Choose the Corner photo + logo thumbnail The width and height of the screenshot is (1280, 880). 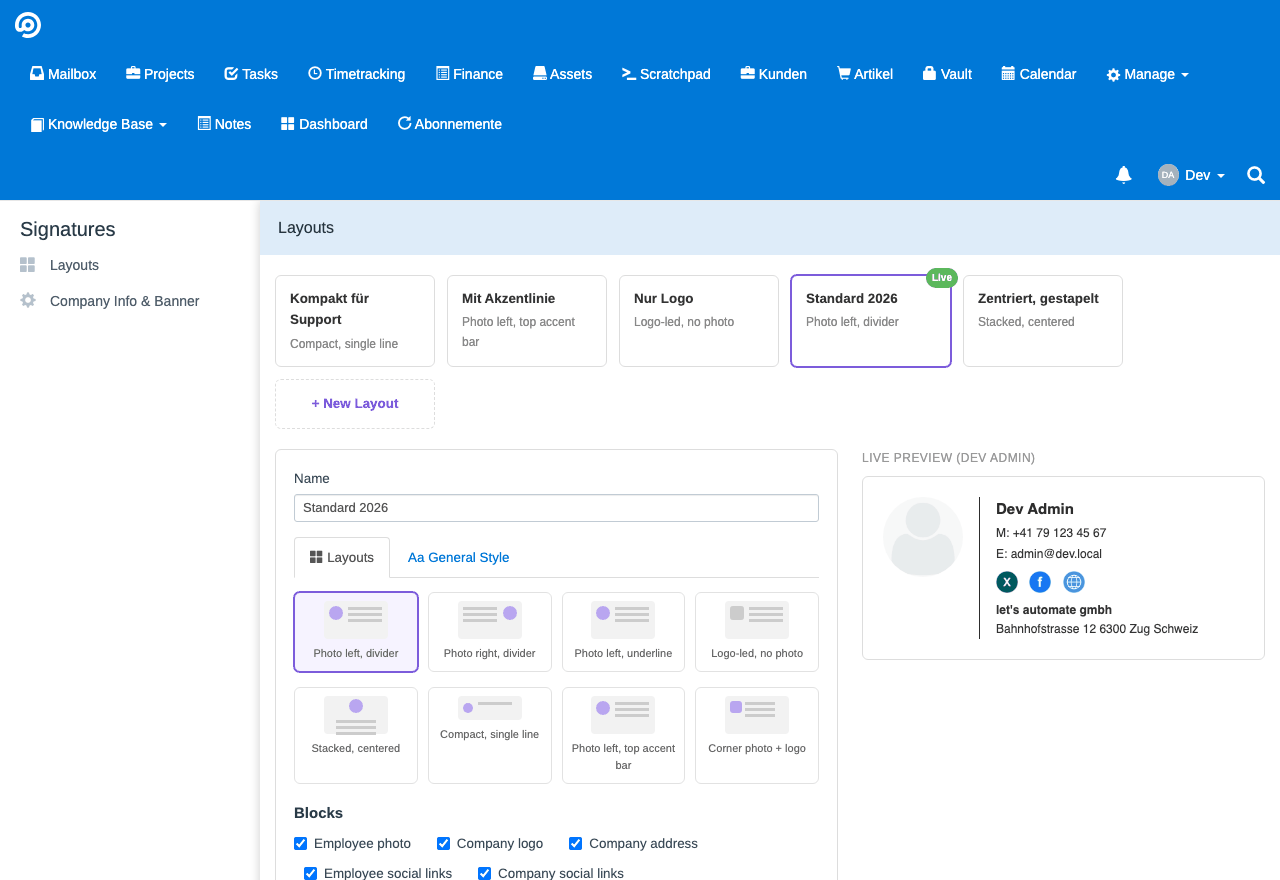click(x=757, y=735)
